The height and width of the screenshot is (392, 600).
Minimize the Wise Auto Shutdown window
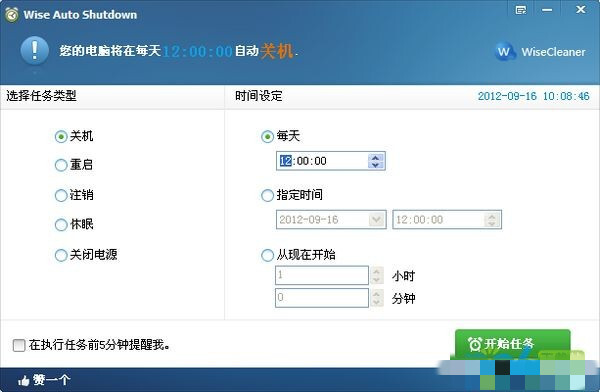pos(547,10)
